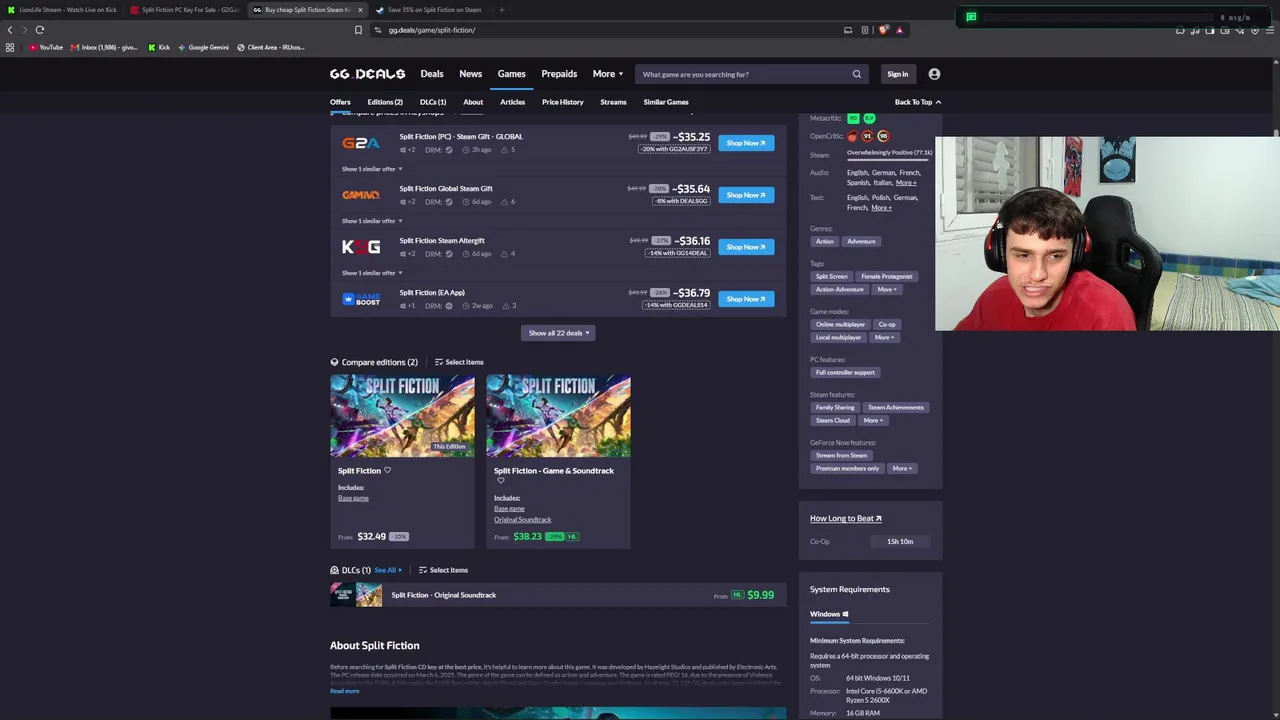
Task: Expand Show 1 similar offer under Kinguin
Action: click(372, 273)
